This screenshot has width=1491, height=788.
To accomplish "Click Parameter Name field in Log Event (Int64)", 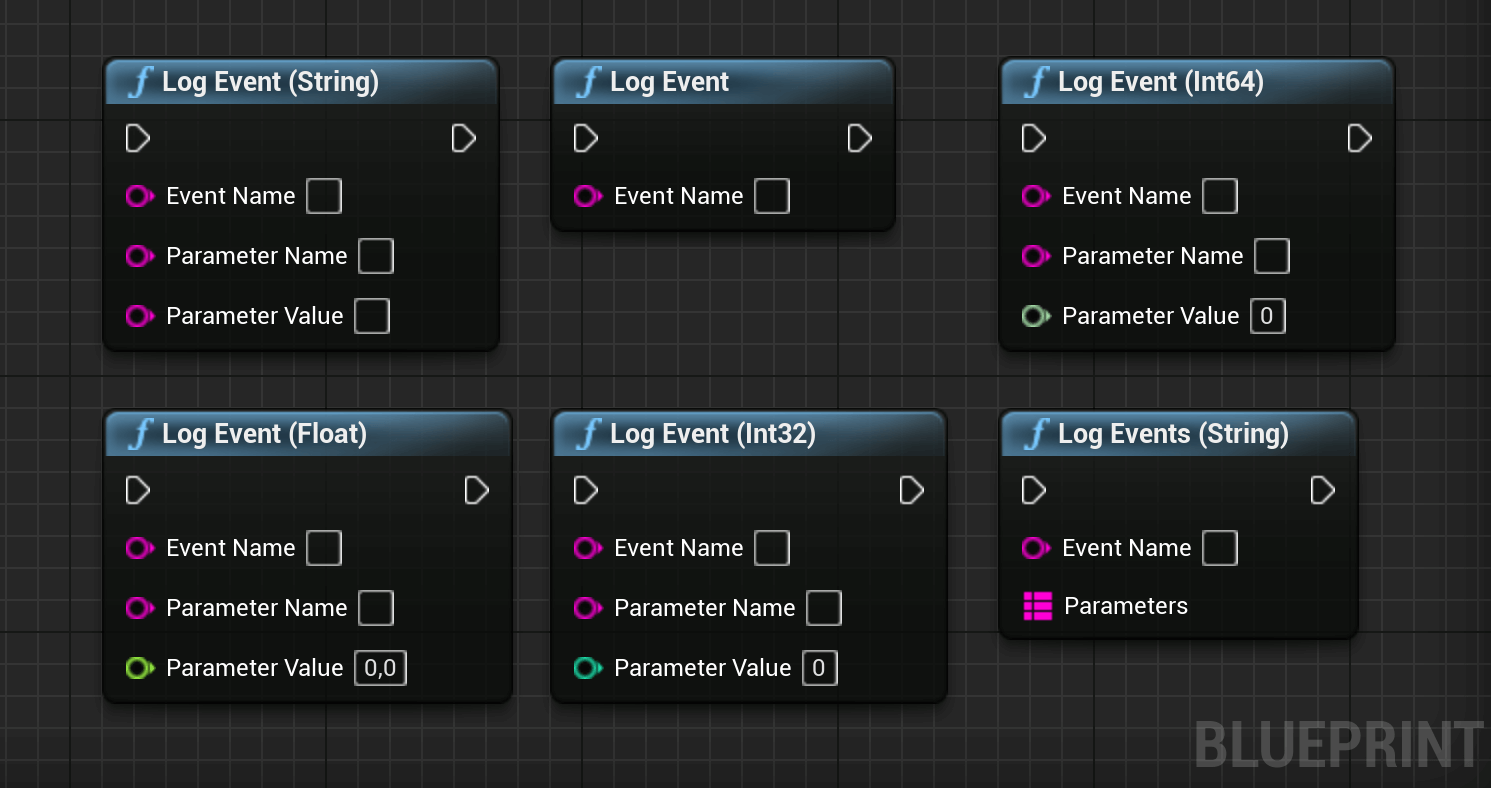I will 1272,256.
